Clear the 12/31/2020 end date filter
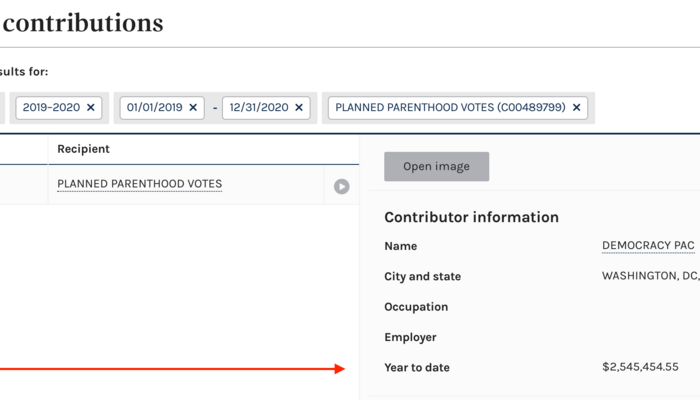 (x=298, y=107)
